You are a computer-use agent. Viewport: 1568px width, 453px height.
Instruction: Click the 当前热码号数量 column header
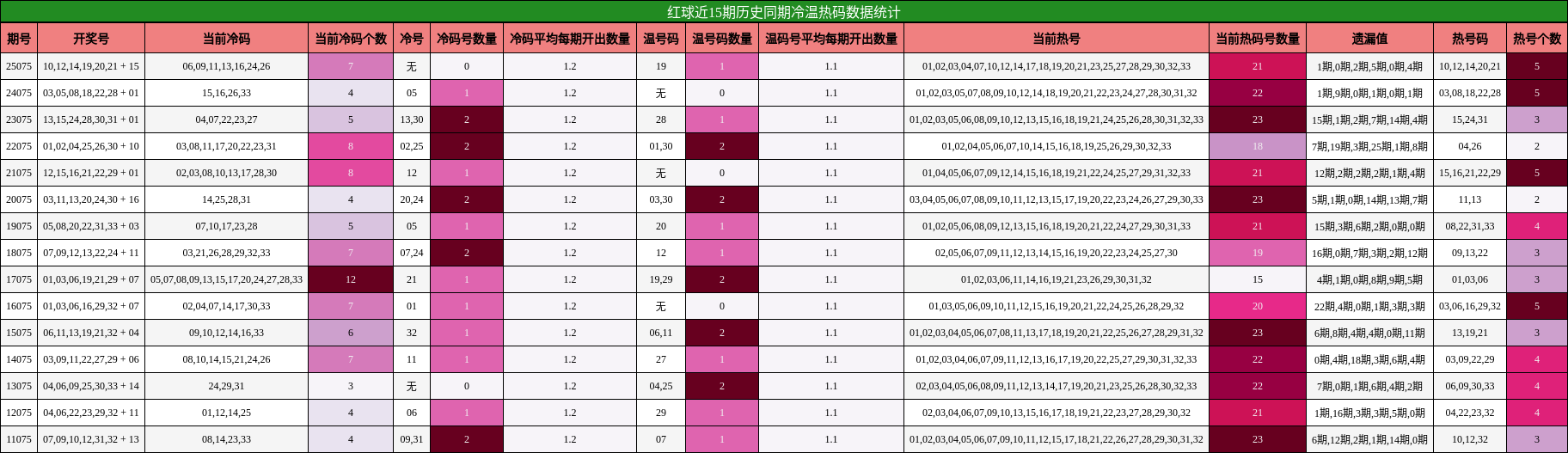tap(1258, 39)
